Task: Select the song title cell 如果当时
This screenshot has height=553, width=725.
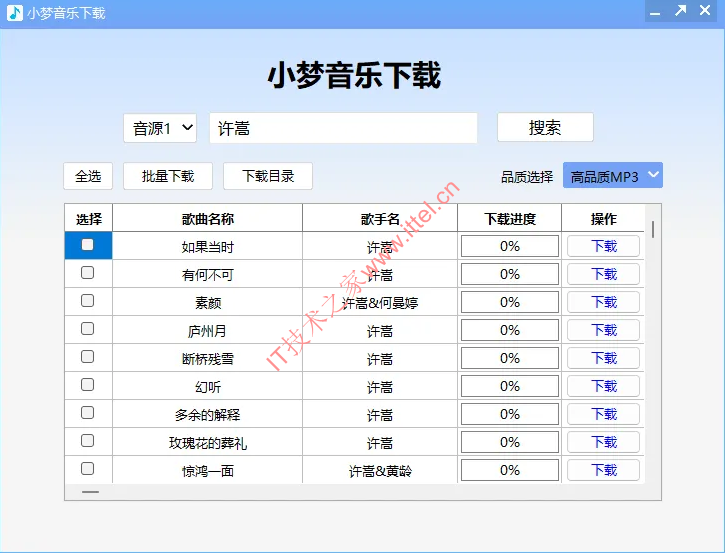Action: (208, 246)
